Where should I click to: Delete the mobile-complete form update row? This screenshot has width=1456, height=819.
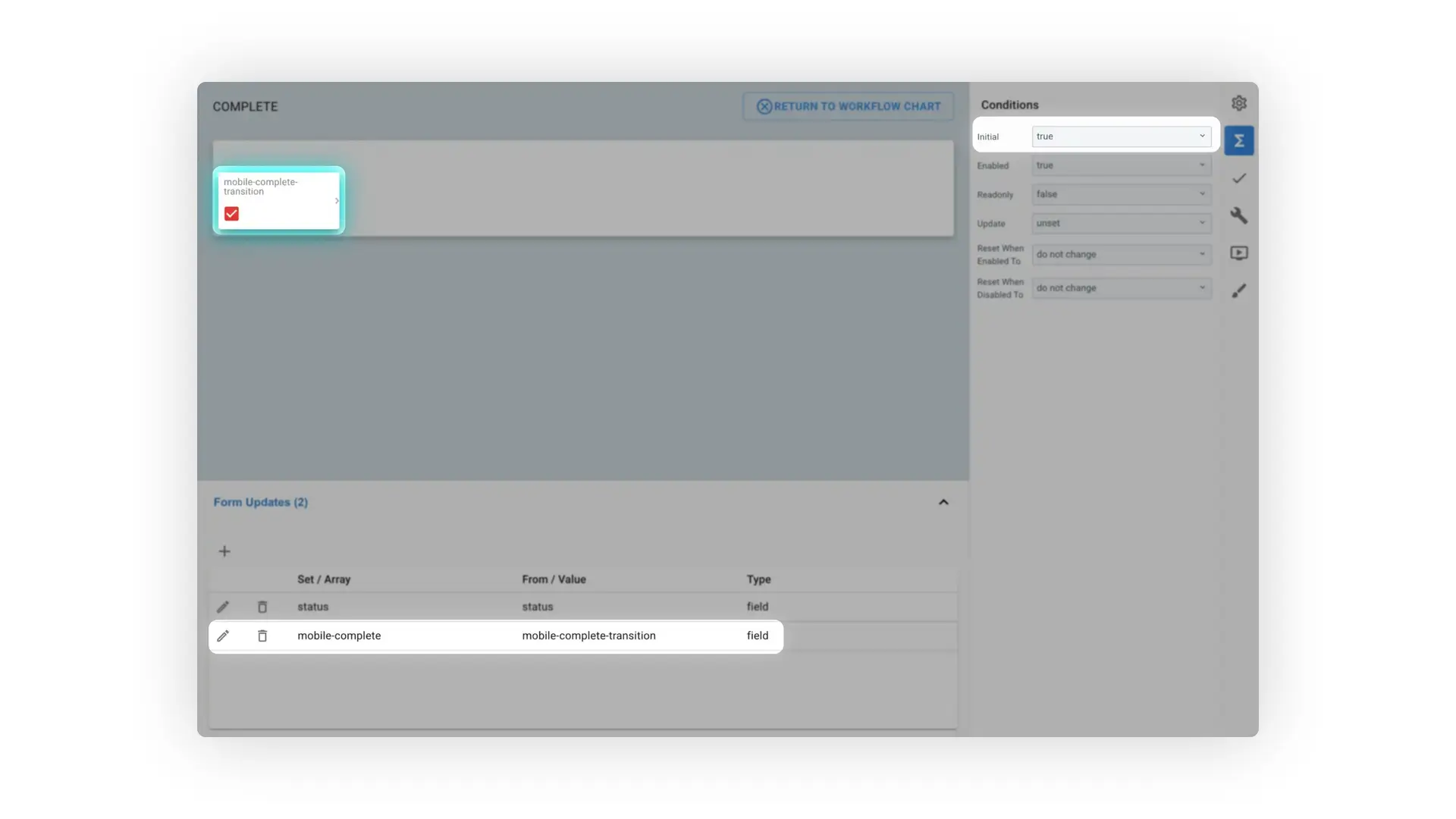(263, 636)
